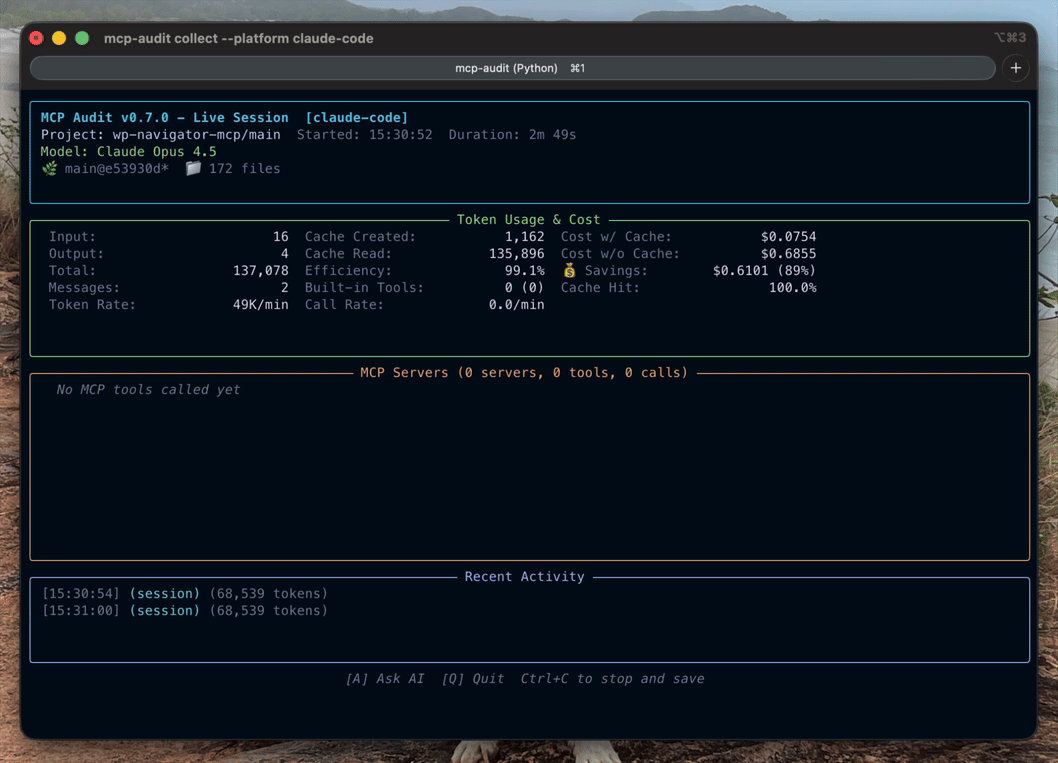1058x763 pixels.
Task: Click the 'Efficiency:' label
Action: click(348, 271)
